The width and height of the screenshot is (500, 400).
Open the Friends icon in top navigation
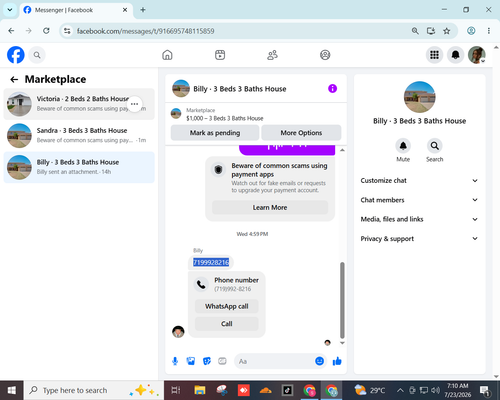[x=272, y=55]
